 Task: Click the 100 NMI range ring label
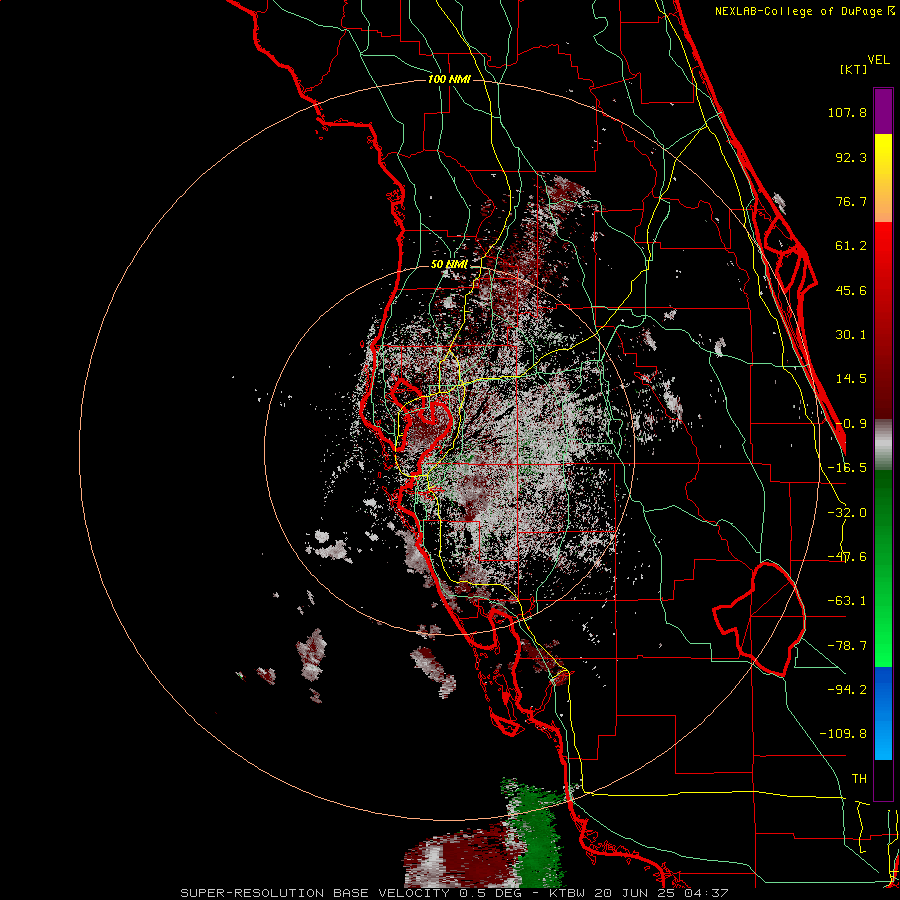[x=449, y=79]
